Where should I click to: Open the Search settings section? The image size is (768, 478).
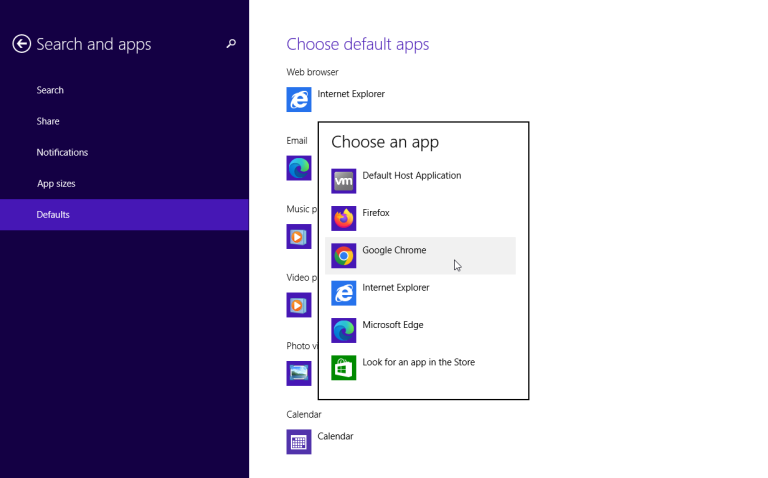coord(50,90)
